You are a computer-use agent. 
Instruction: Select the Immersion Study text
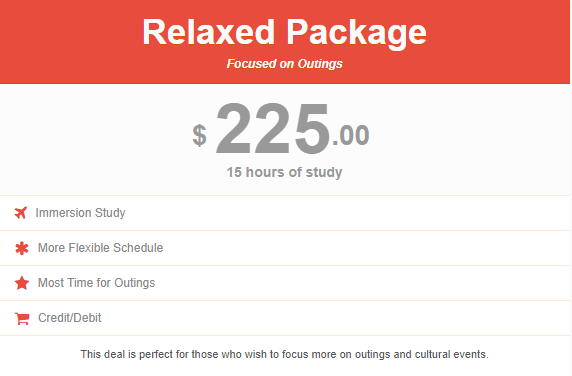[80, 213]
